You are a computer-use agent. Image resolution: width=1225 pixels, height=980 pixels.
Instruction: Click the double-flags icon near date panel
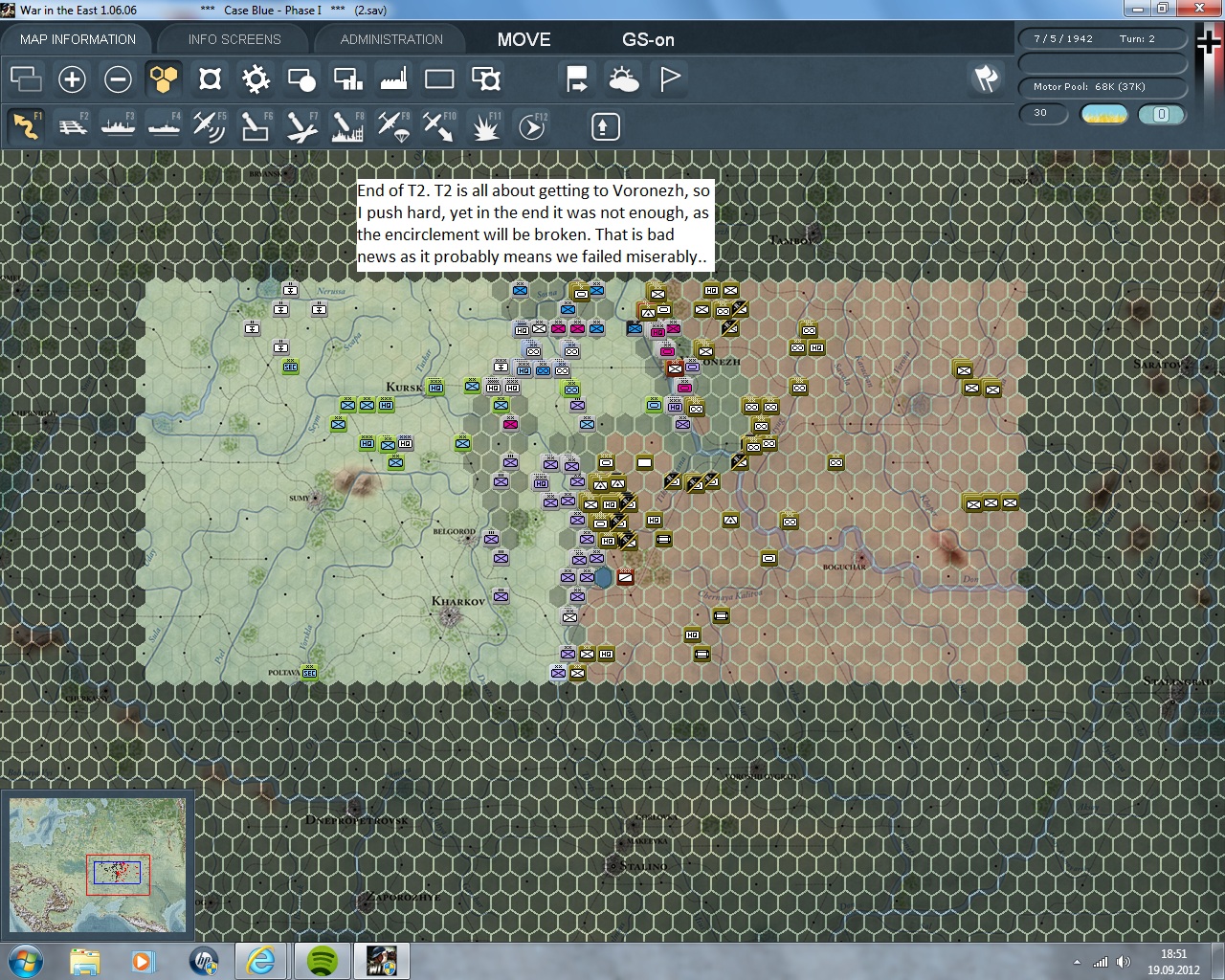pos(987,78)
